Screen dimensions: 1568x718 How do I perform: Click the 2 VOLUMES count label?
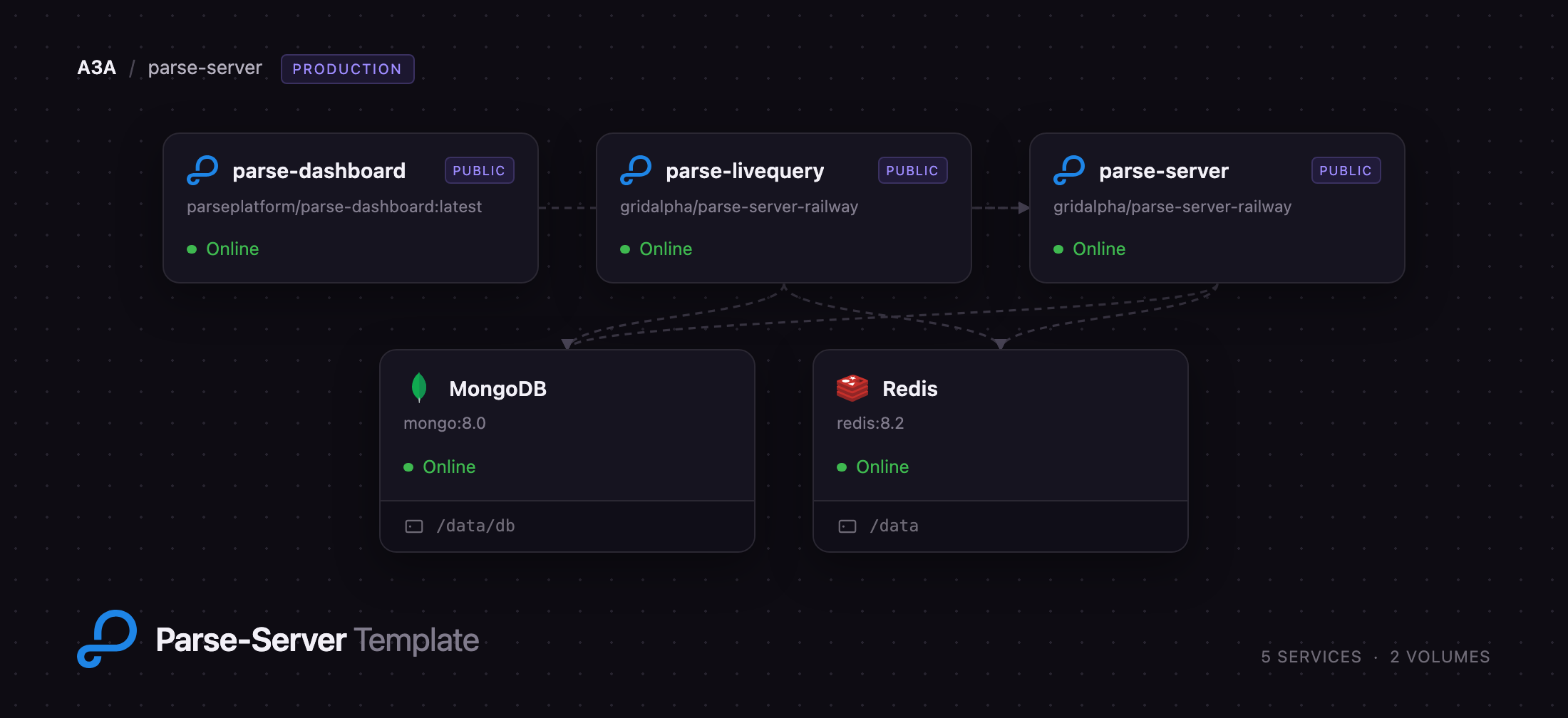point(1440,657)
